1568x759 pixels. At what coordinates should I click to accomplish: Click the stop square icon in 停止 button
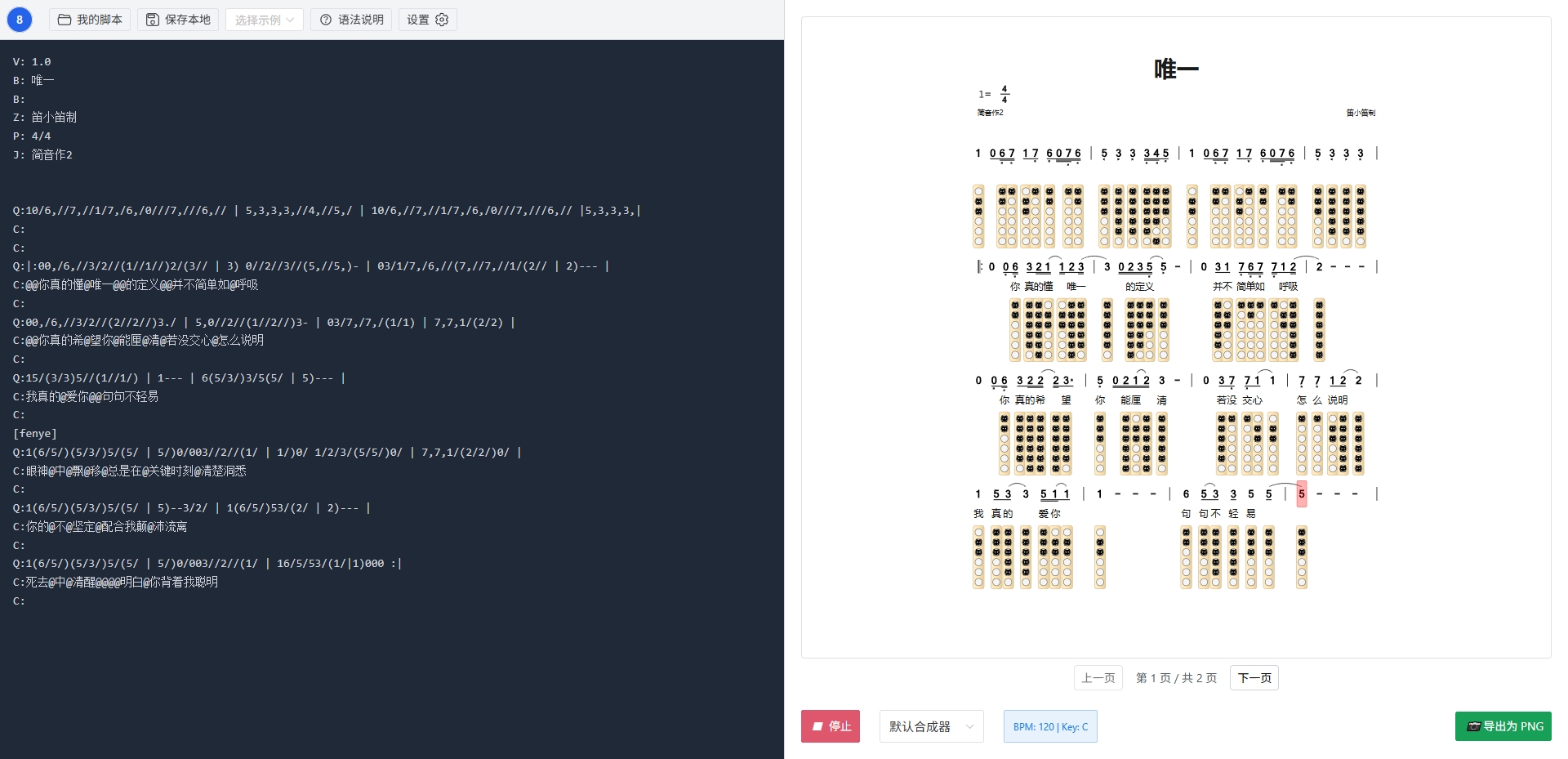coord(817,726)
